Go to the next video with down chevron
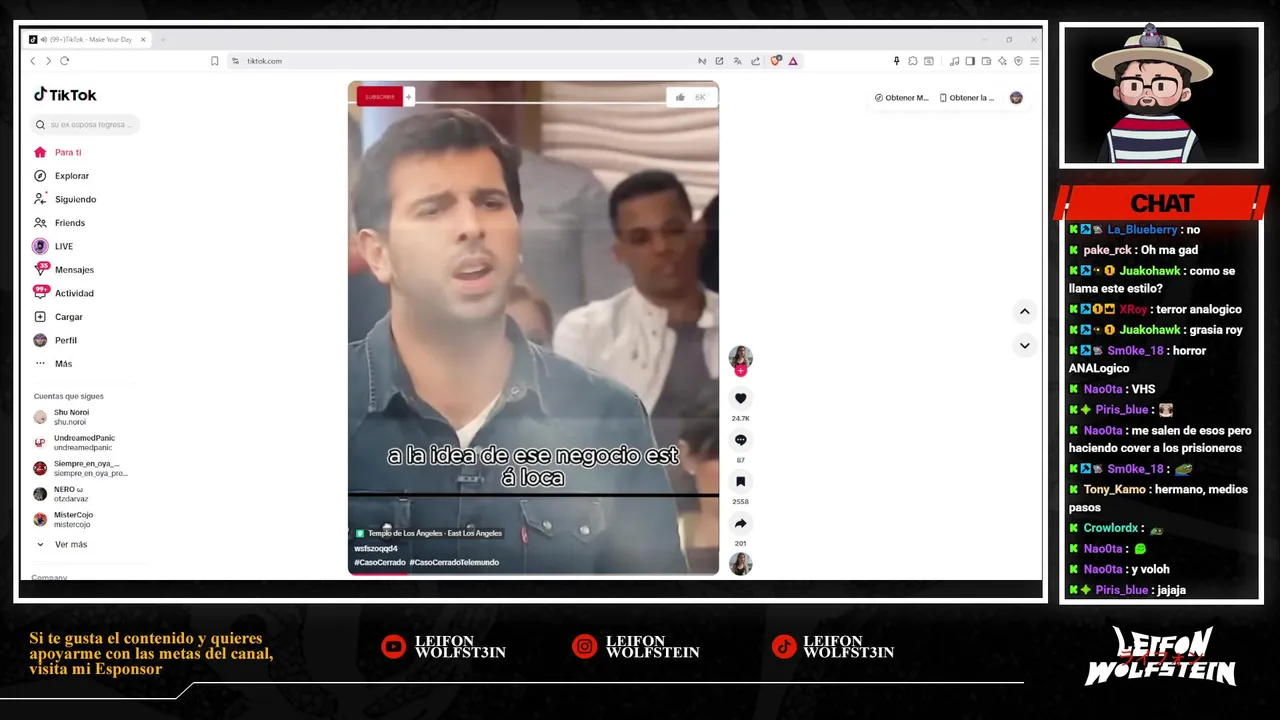The width and height of the screenshot is (1280, 720). [1024, 346]
